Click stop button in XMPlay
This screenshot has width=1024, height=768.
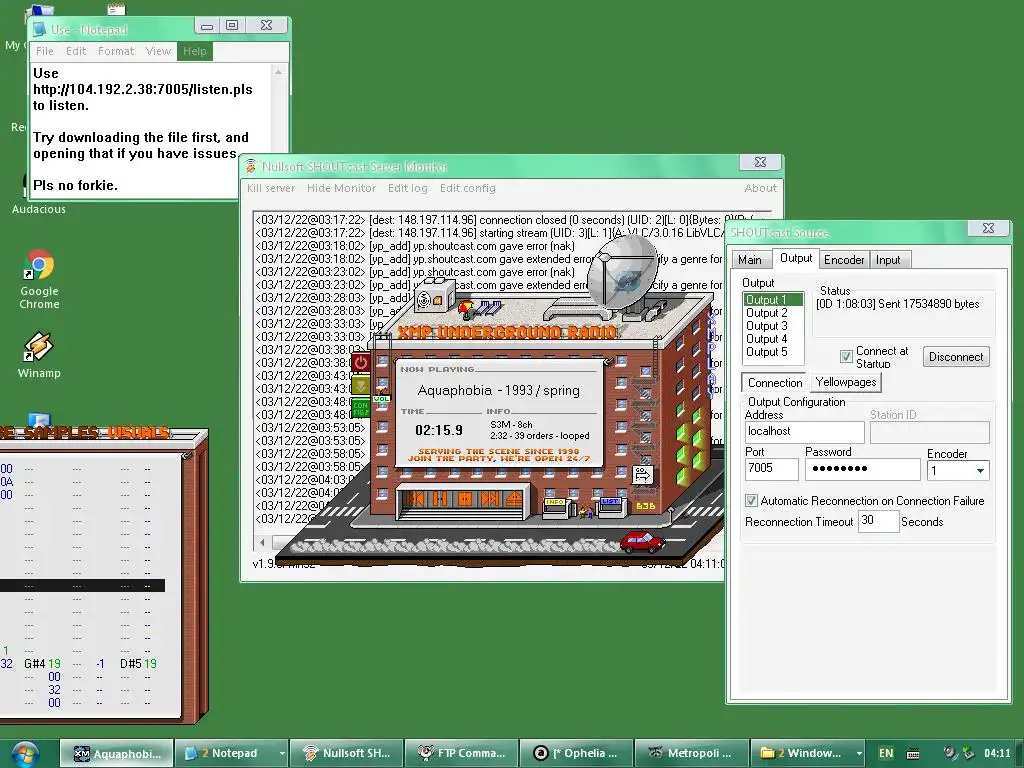click(x=465, y=499)
